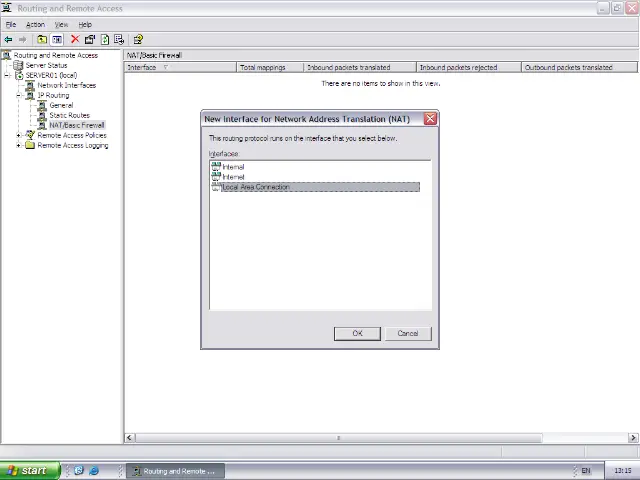Launch Internet Explorer from quick launch
640x480 pixels.
coord(94,470)
